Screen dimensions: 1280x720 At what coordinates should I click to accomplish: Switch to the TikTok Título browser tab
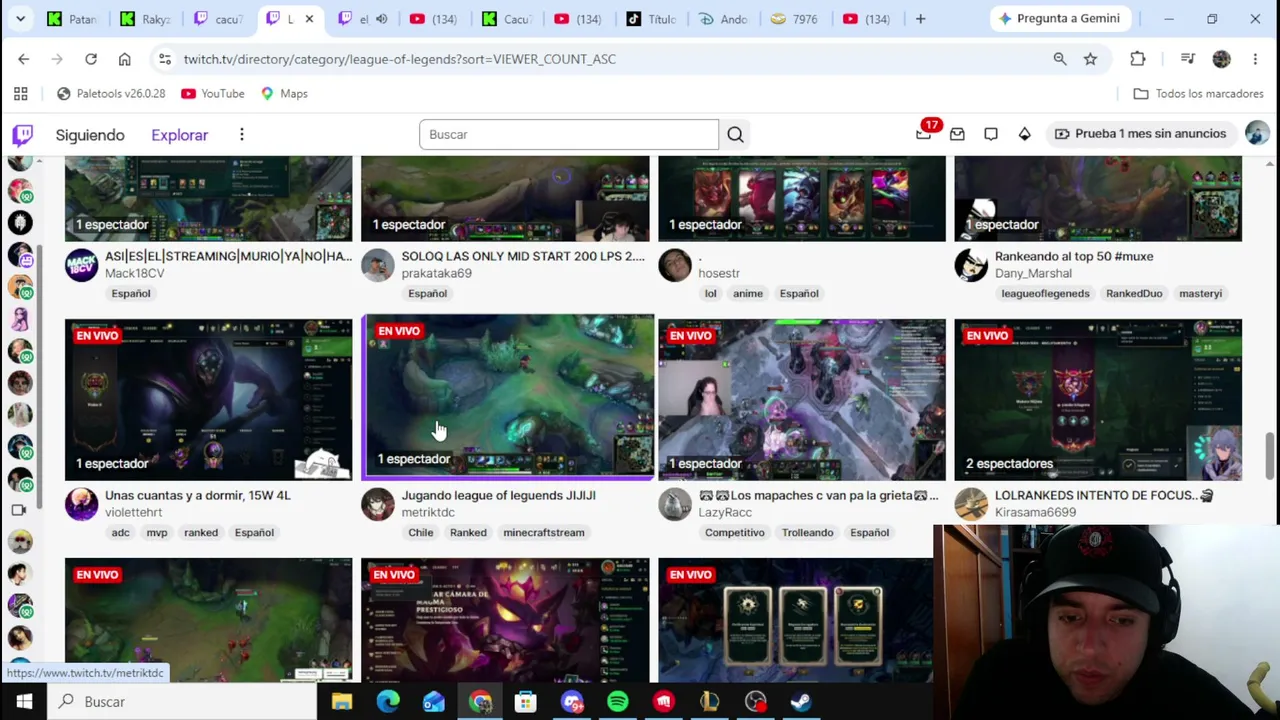[x=651, y=19]
